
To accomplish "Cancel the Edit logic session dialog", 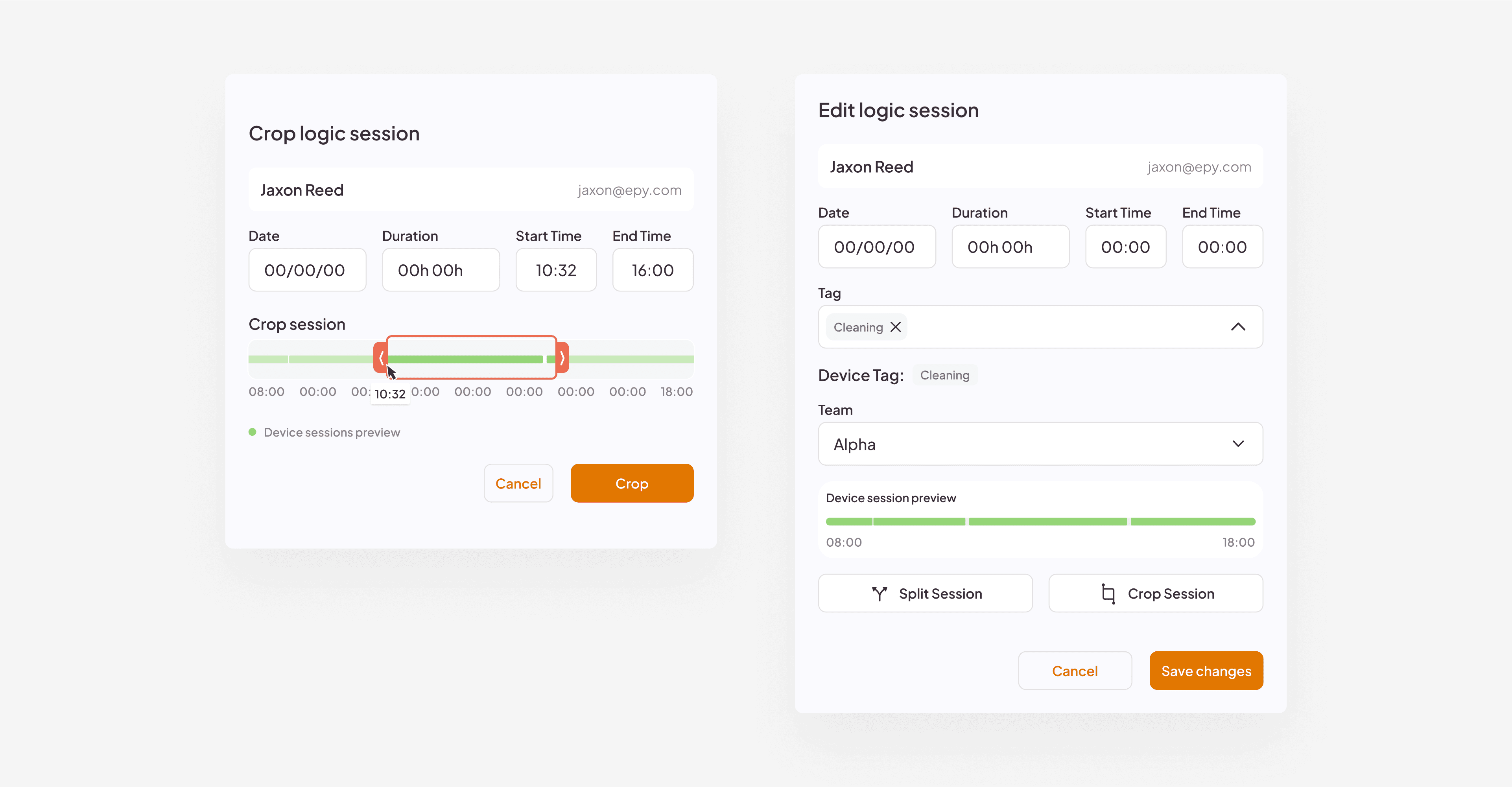I will (x=1075, y=670).
